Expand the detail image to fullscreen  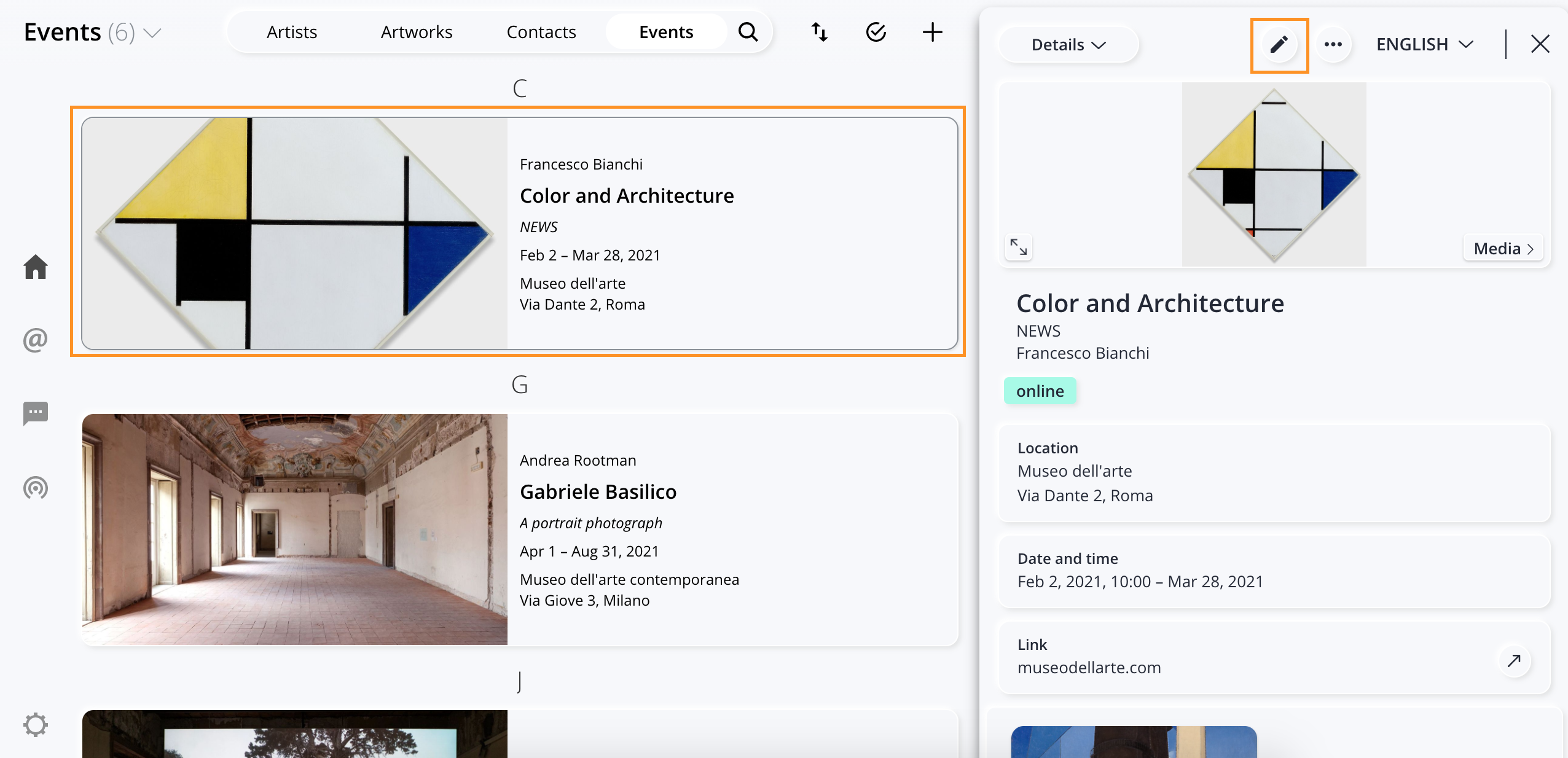coord(1018,247)
